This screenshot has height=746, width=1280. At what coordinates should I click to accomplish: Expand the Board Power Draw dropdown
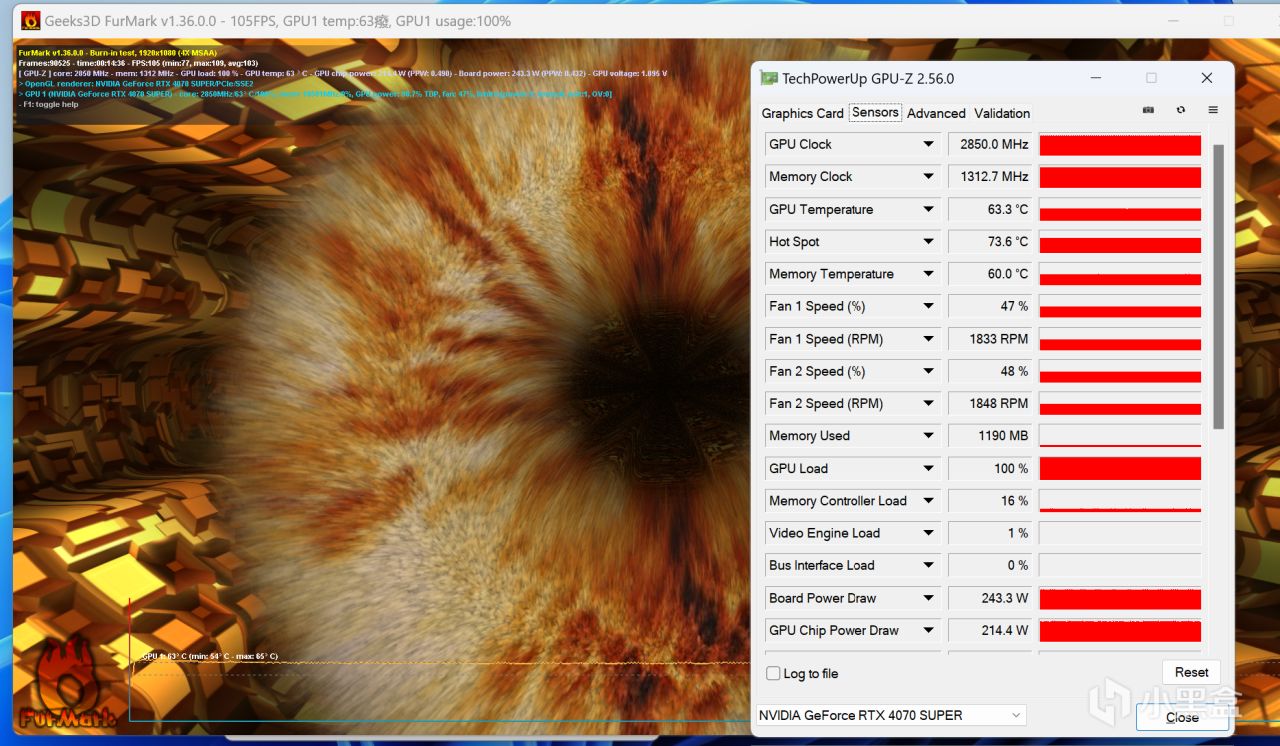click(928, 598)
